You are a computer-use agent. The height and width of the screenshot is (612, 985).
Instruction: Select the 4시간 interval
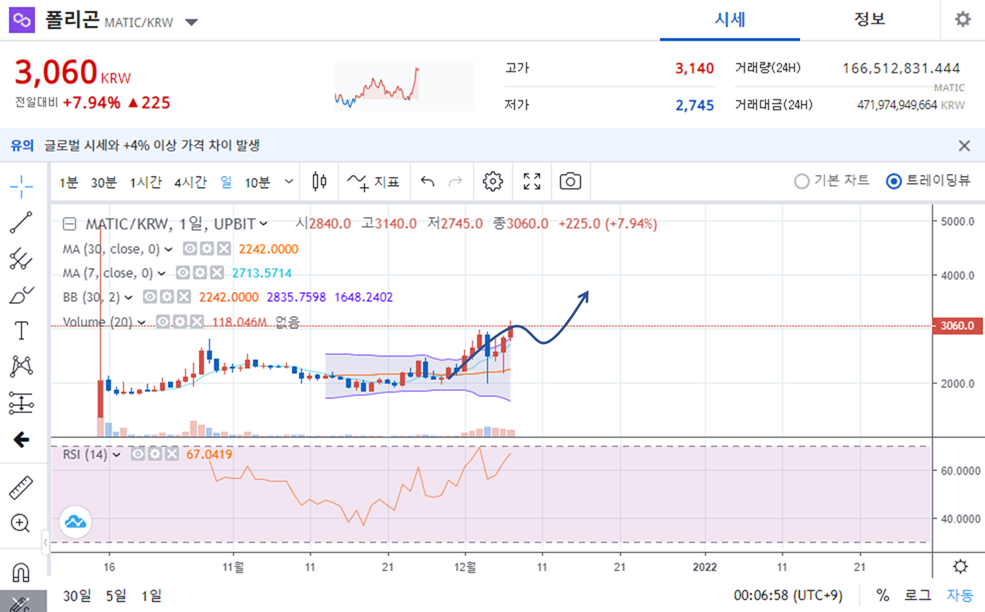(x=190, y=182)
